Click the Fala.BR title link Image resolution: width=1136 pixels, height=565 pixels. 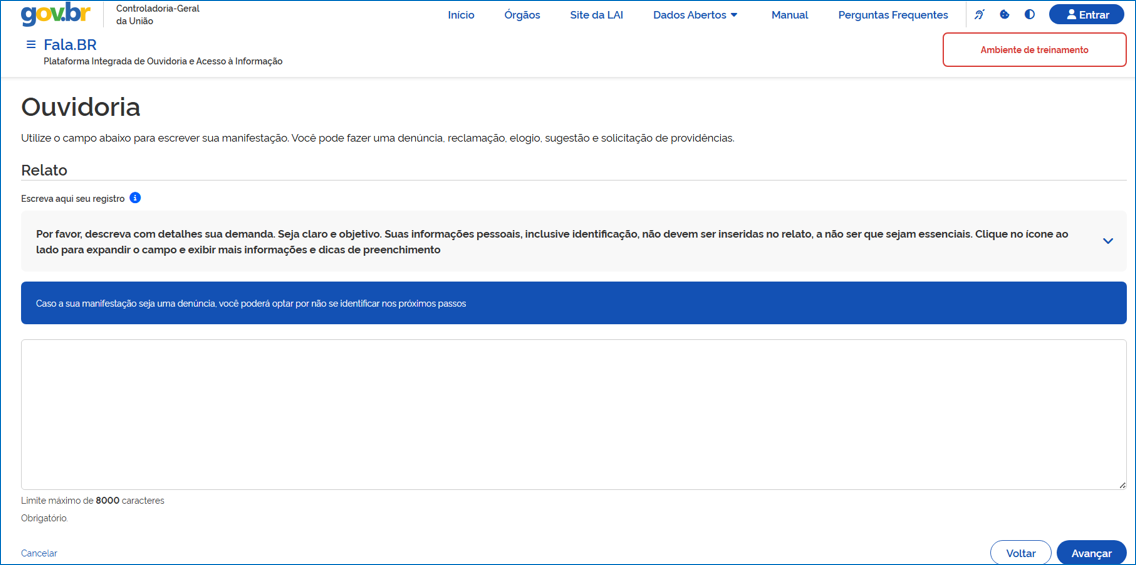click(x=70, y=45)
